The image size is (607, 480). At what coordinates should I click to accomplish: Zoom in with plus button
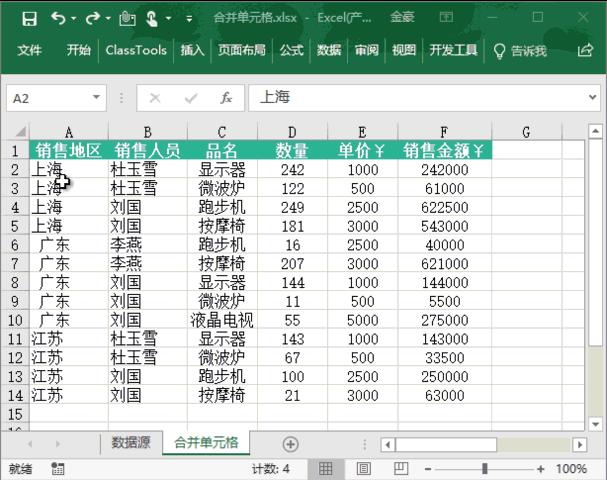[541, 469]
